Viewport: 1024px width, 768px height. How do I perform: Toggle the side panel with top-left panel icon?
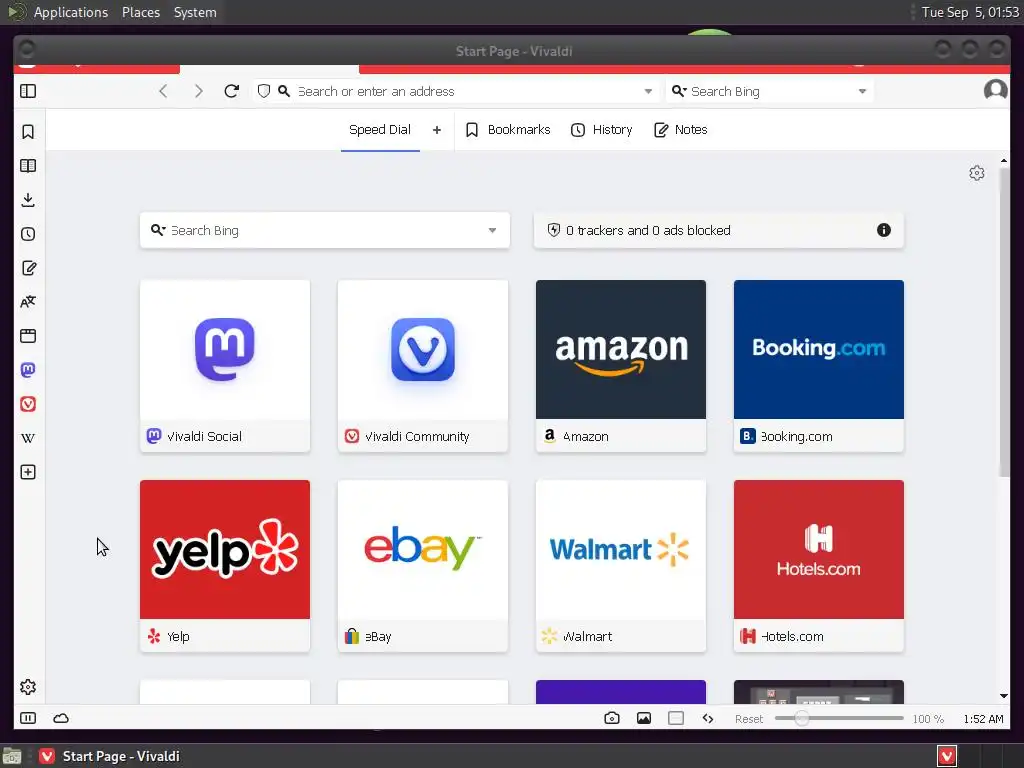(x=28, y=91)
